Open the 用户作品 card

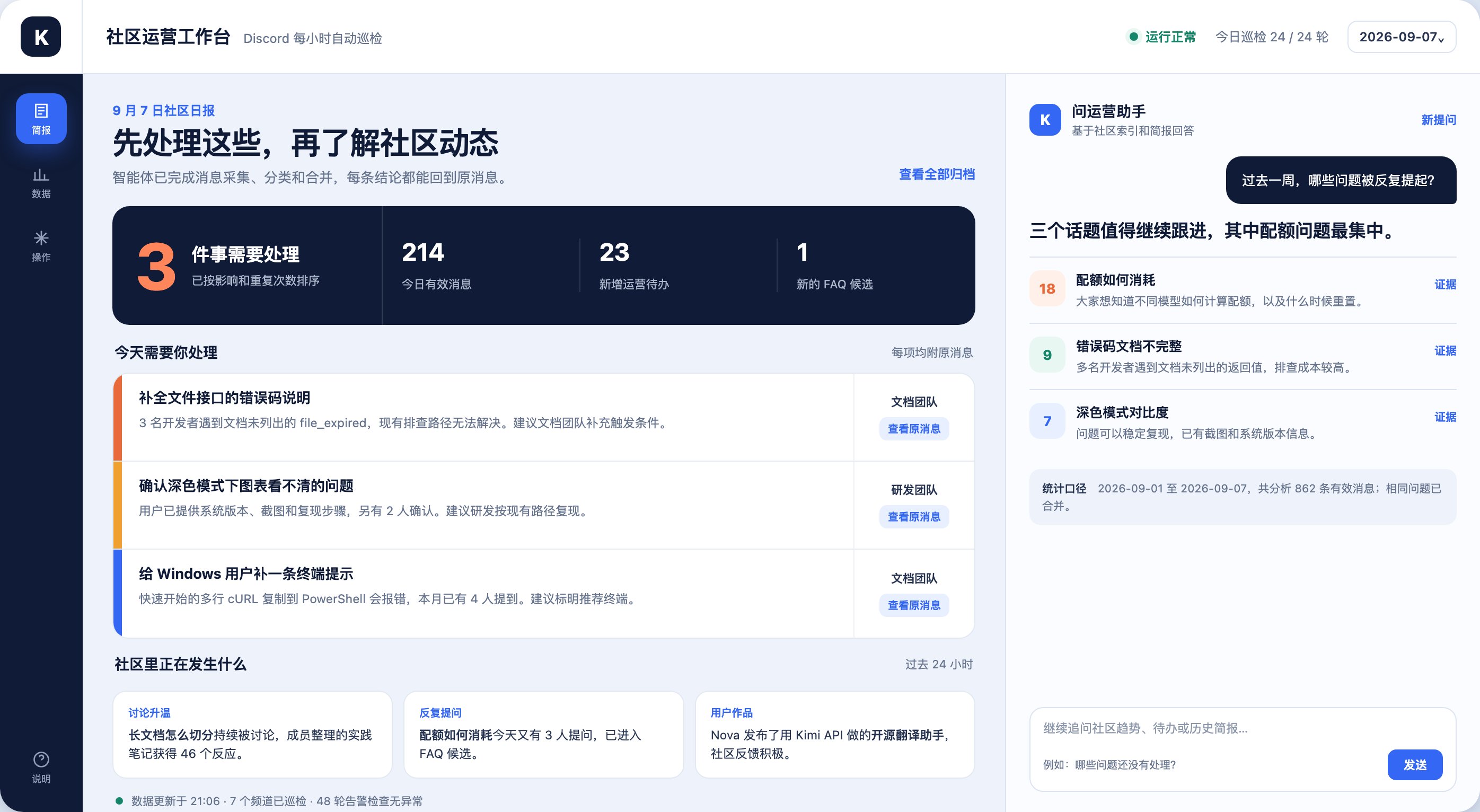pyautogui.click(x=835, y=735)
